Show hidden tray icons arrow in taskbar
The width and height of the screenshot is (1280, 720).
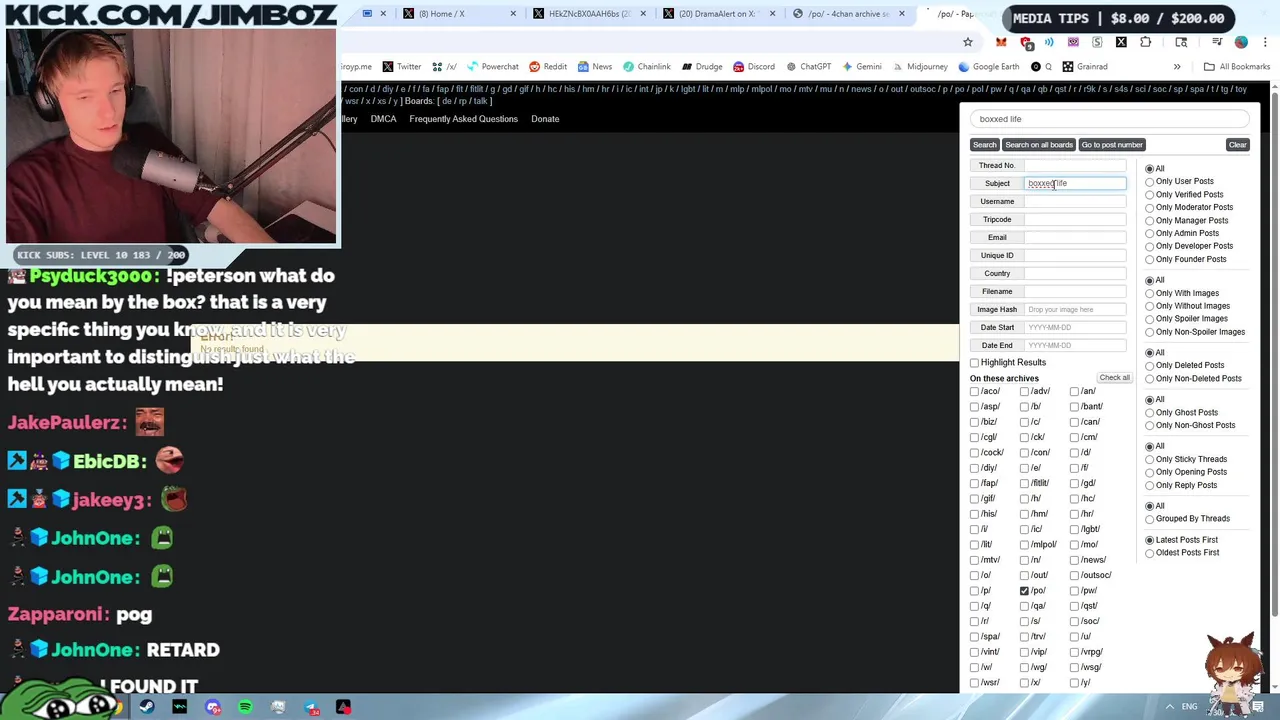point(1169,707)
